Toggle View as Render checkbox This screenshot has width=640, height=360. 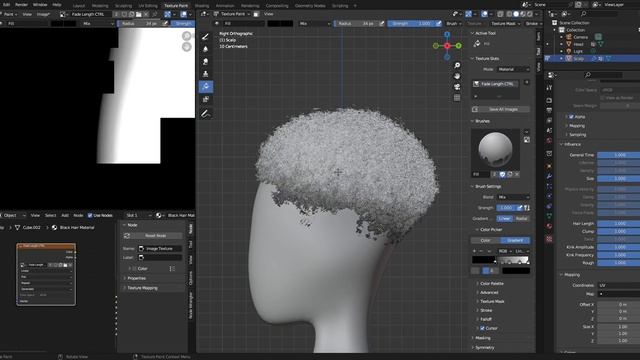tap(602, 98)
